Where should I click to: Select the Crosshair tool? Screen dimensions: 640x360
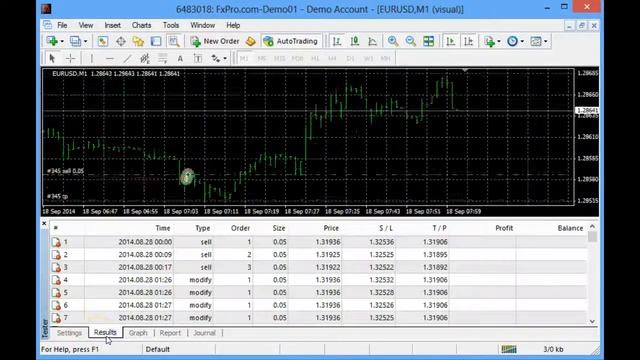click(70, 58)
